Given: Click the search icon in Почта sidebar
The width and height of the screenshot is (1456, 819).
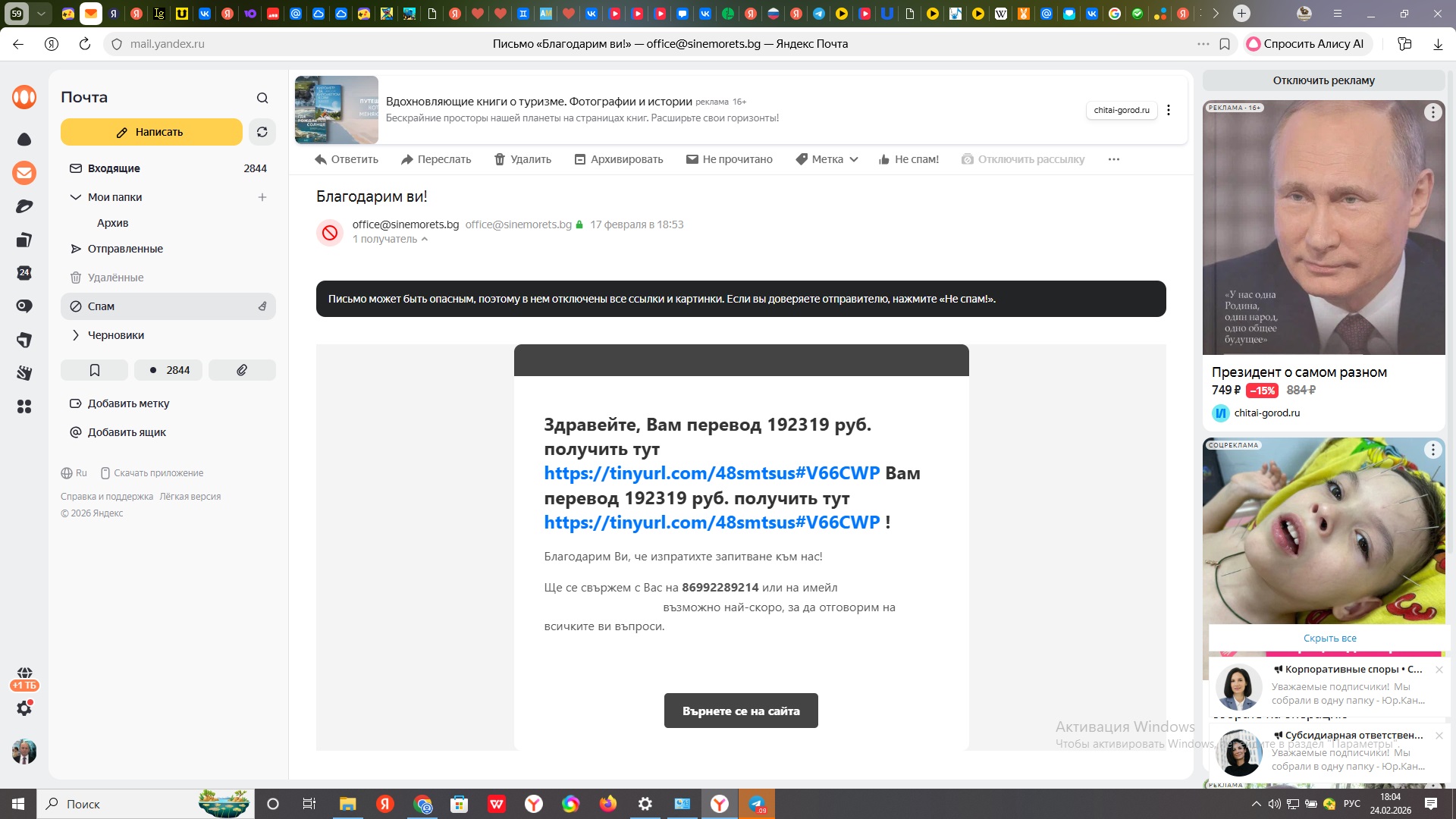Looking at the screenshot, I should [x=262, y=98].
